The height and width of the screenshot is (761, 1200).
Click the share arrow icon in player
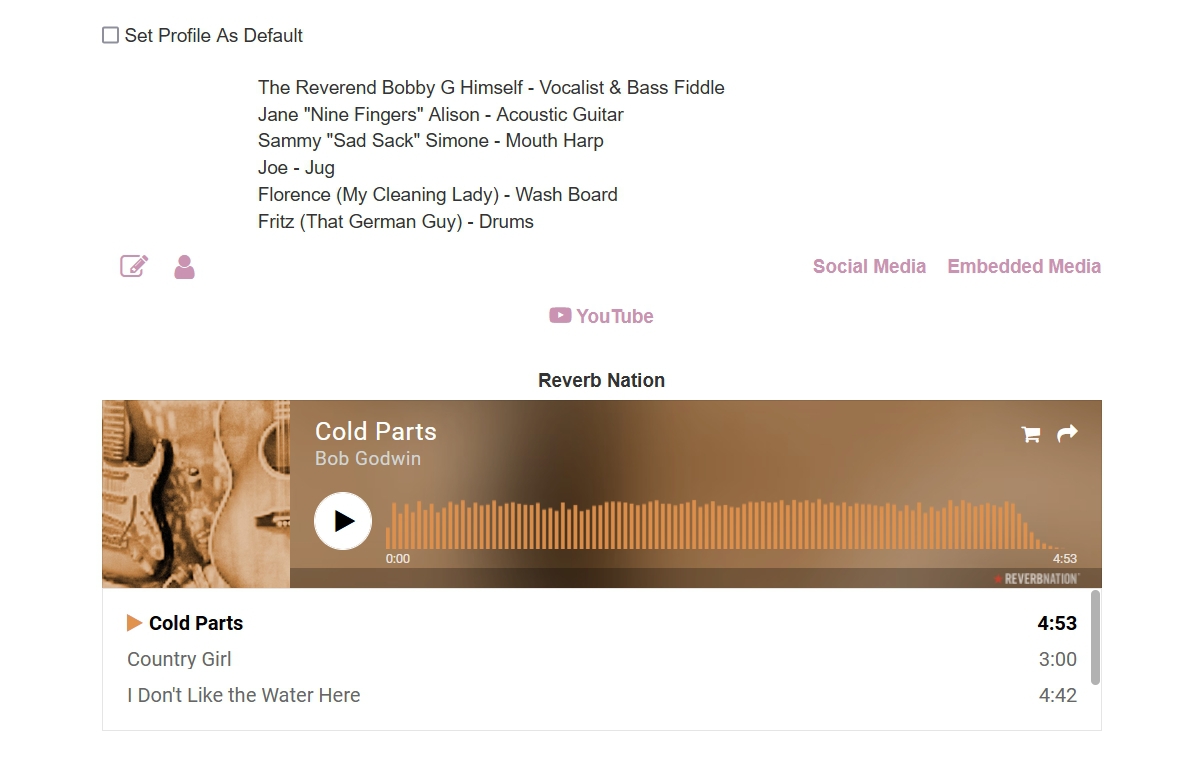pos(1068,433)
